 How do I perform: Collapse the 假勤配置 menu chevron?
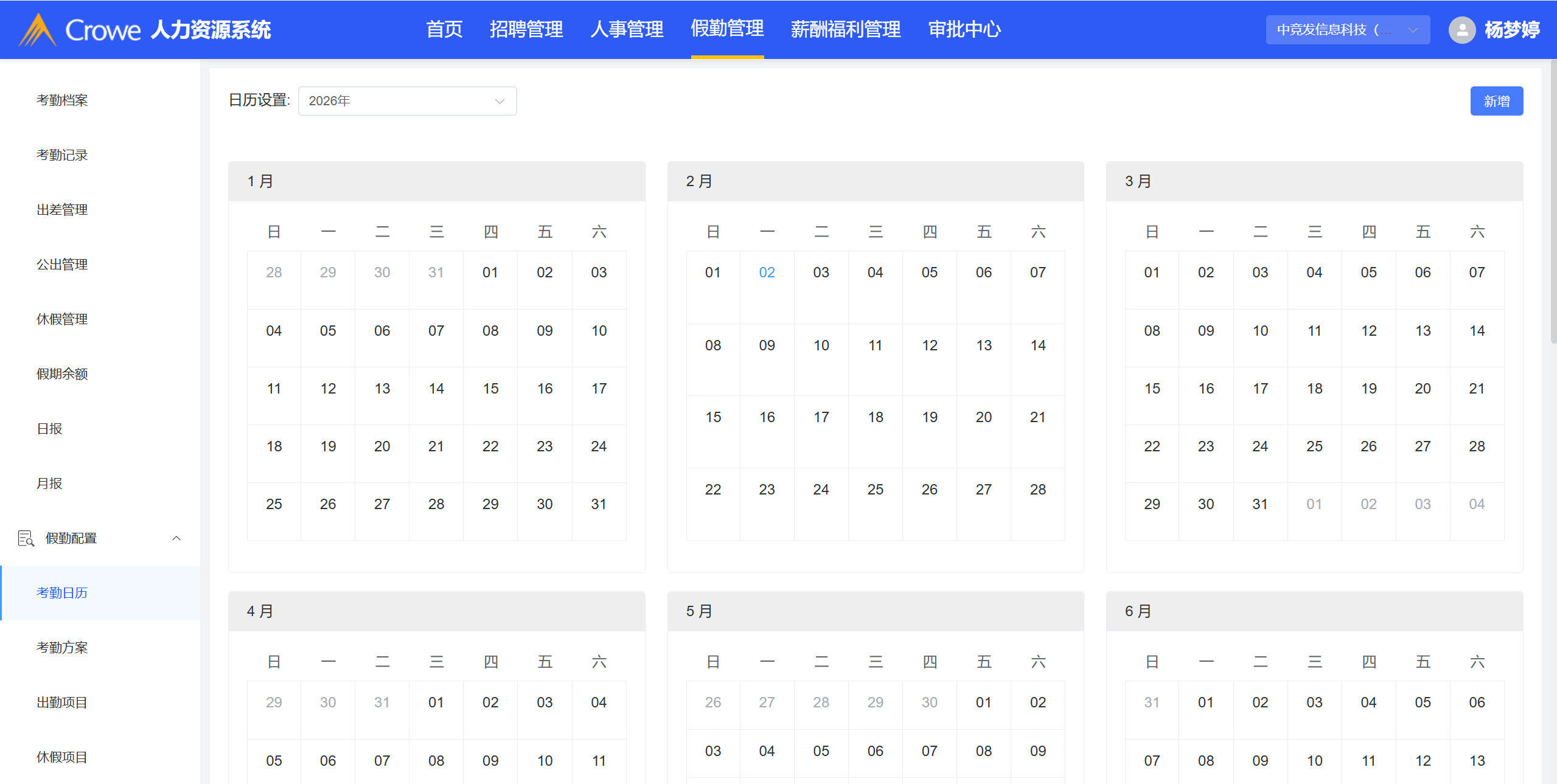point(176,538)
